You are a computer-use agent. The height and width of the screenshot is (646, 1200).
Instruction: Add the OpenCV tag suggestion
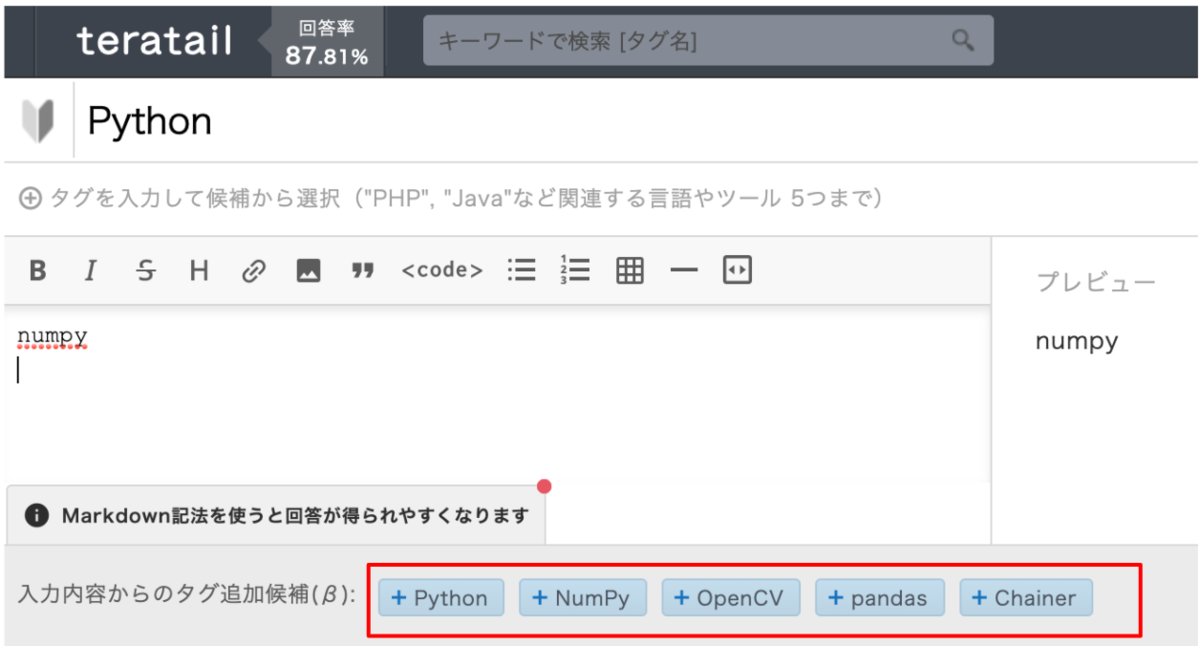[732, 598]
